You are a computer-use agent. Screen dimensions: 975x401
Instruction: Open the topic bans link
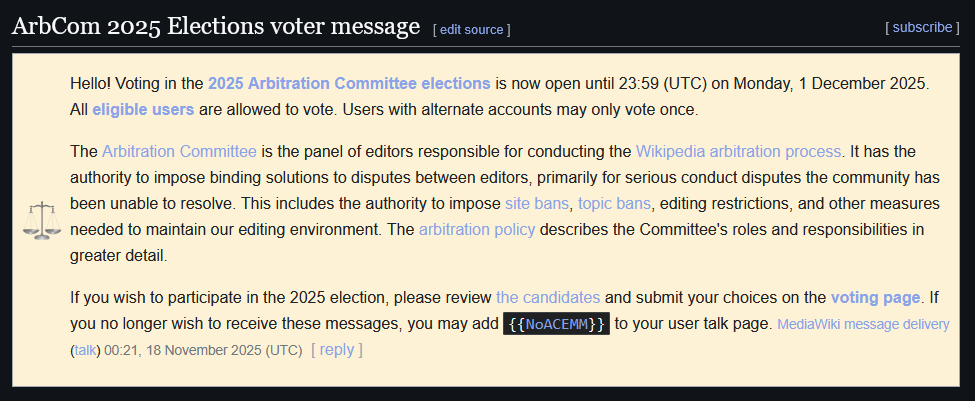pos(614,204)
